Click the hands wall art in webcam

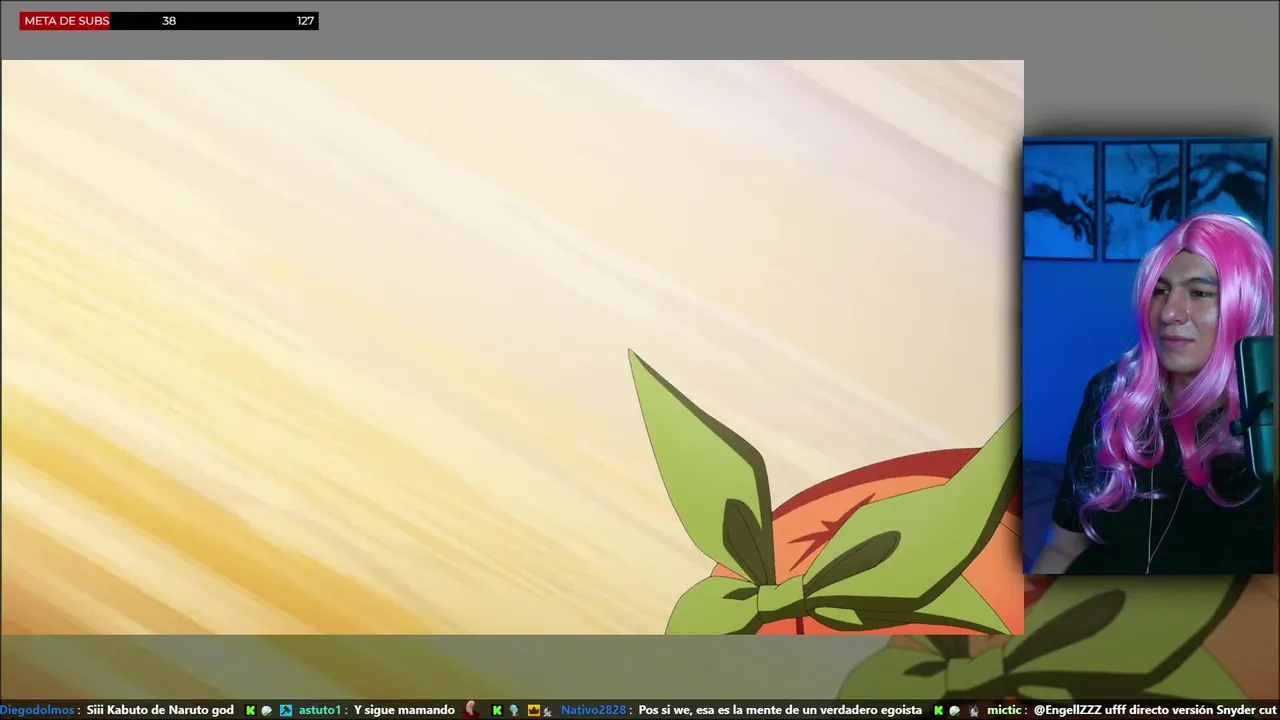(1145, 200)
